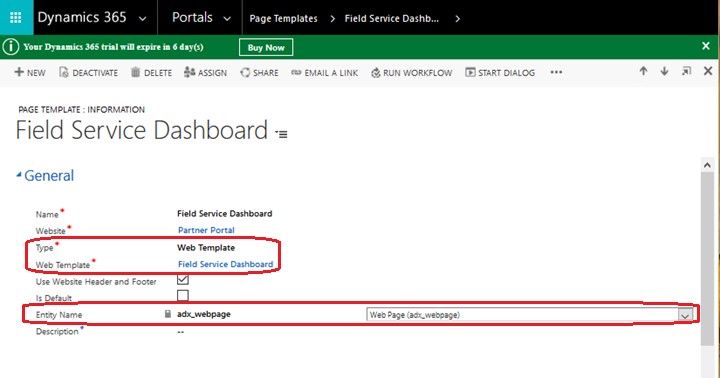Open the Portals area dropdown
Viewport: 720px width, 378px height.
(x=227, y=19)
